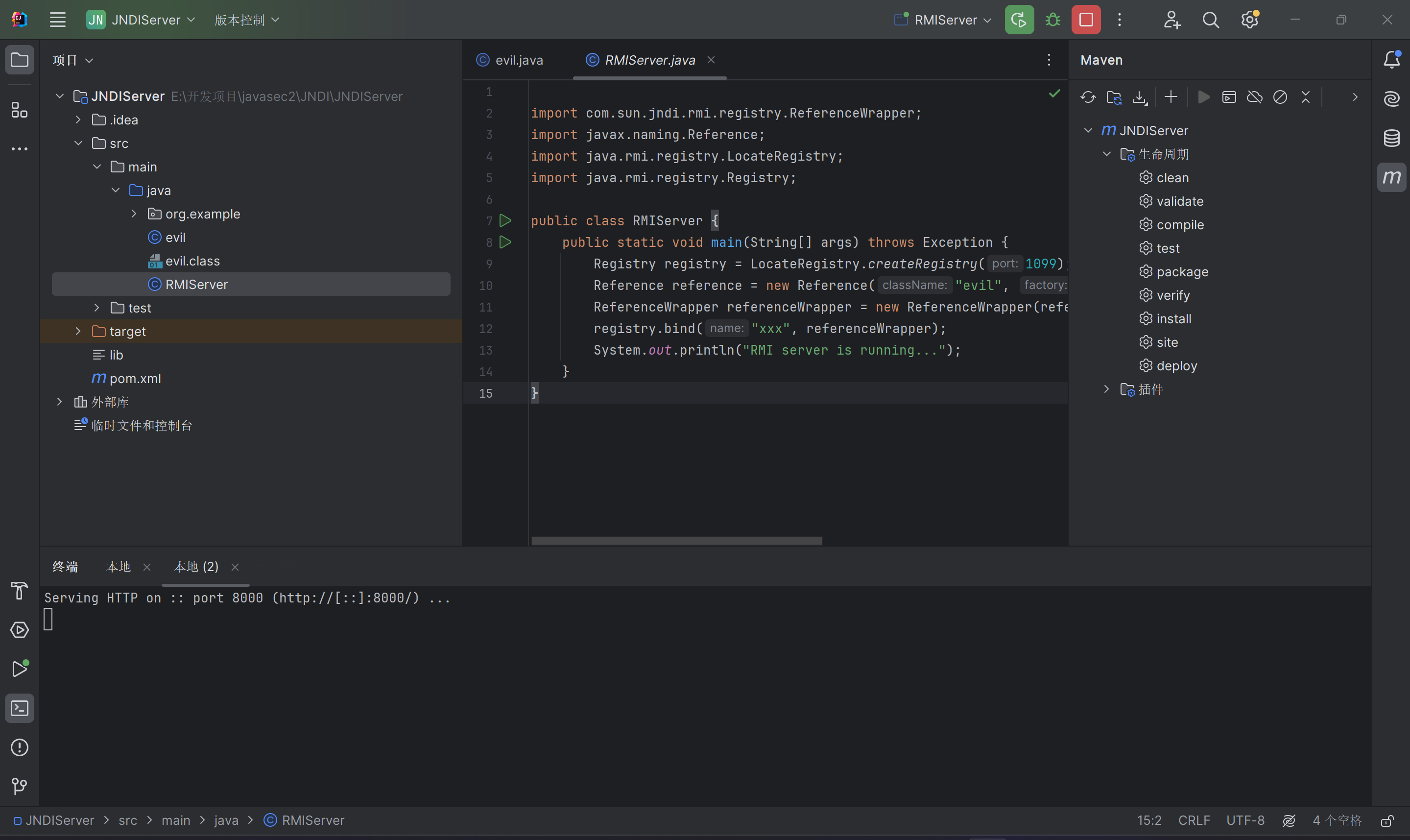This screenshot has width=1410, height=840.
Task: Open the Git tool window icon
Action: 19,786
